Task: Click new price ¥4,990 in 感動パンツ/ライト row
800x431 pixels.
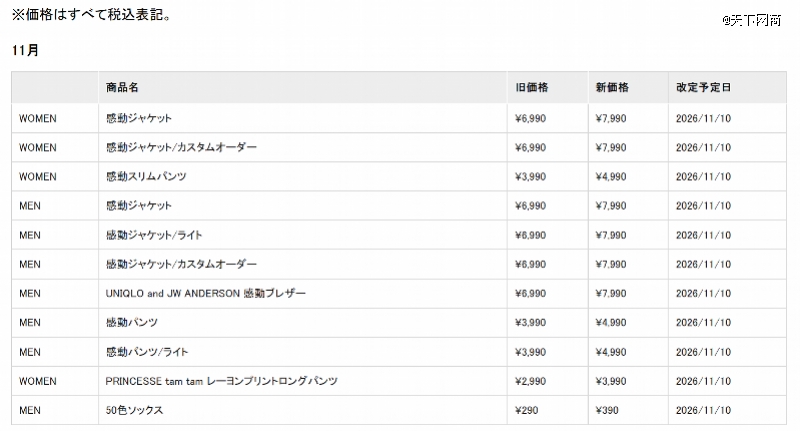Action: coord(611,352)
